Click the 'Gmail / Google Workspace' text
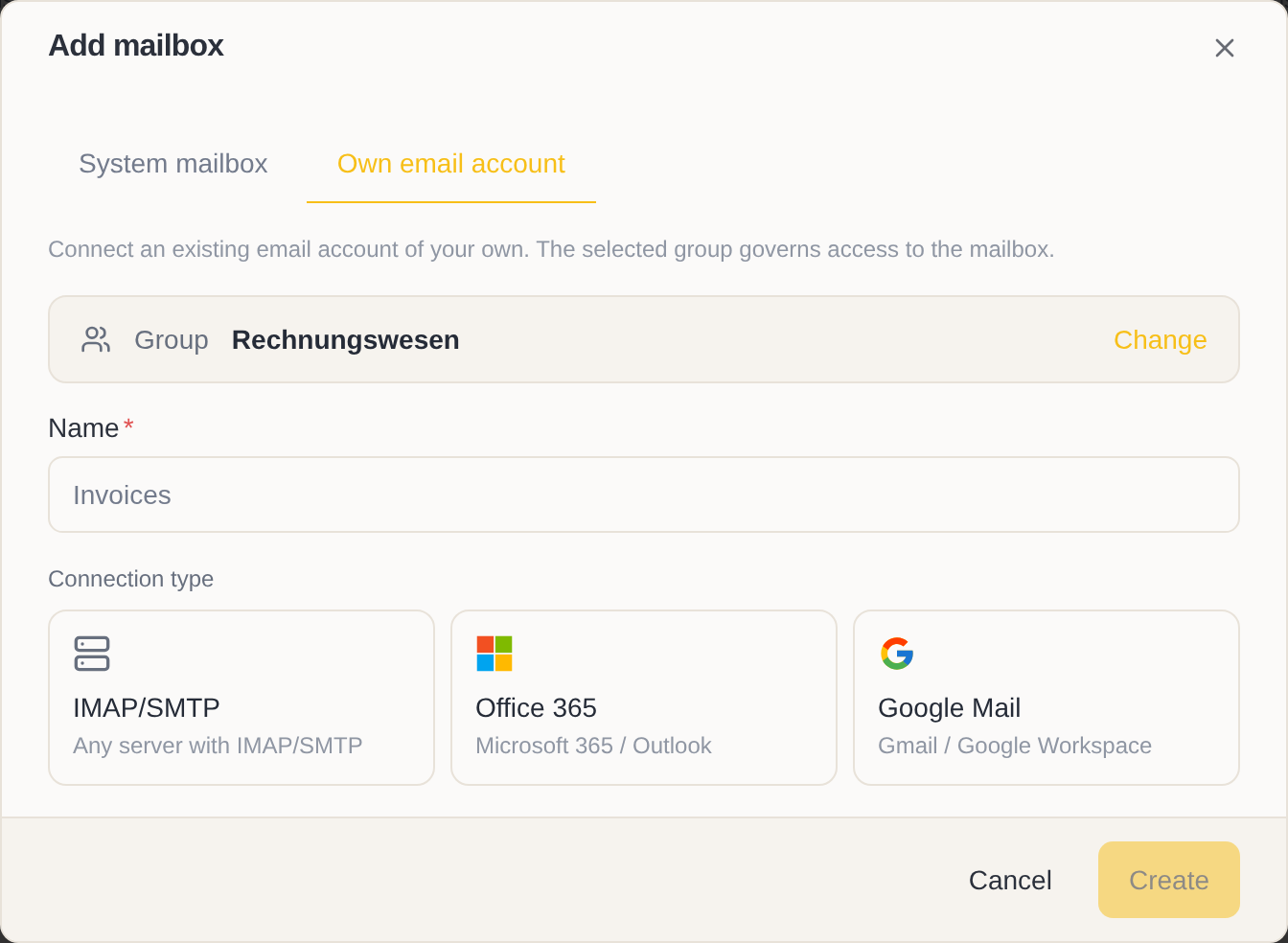The image size is (1288, 943). click(x=1015, y=746)
